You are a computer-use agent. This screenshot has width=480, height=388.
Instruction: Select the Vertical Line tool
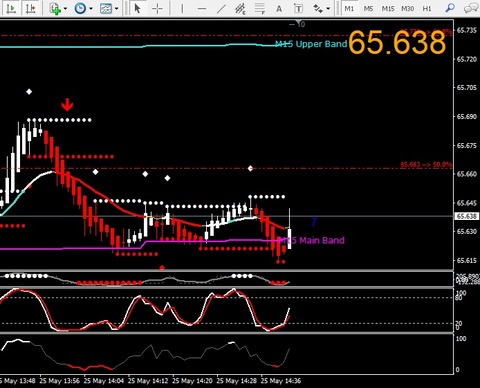coord(182,8)
